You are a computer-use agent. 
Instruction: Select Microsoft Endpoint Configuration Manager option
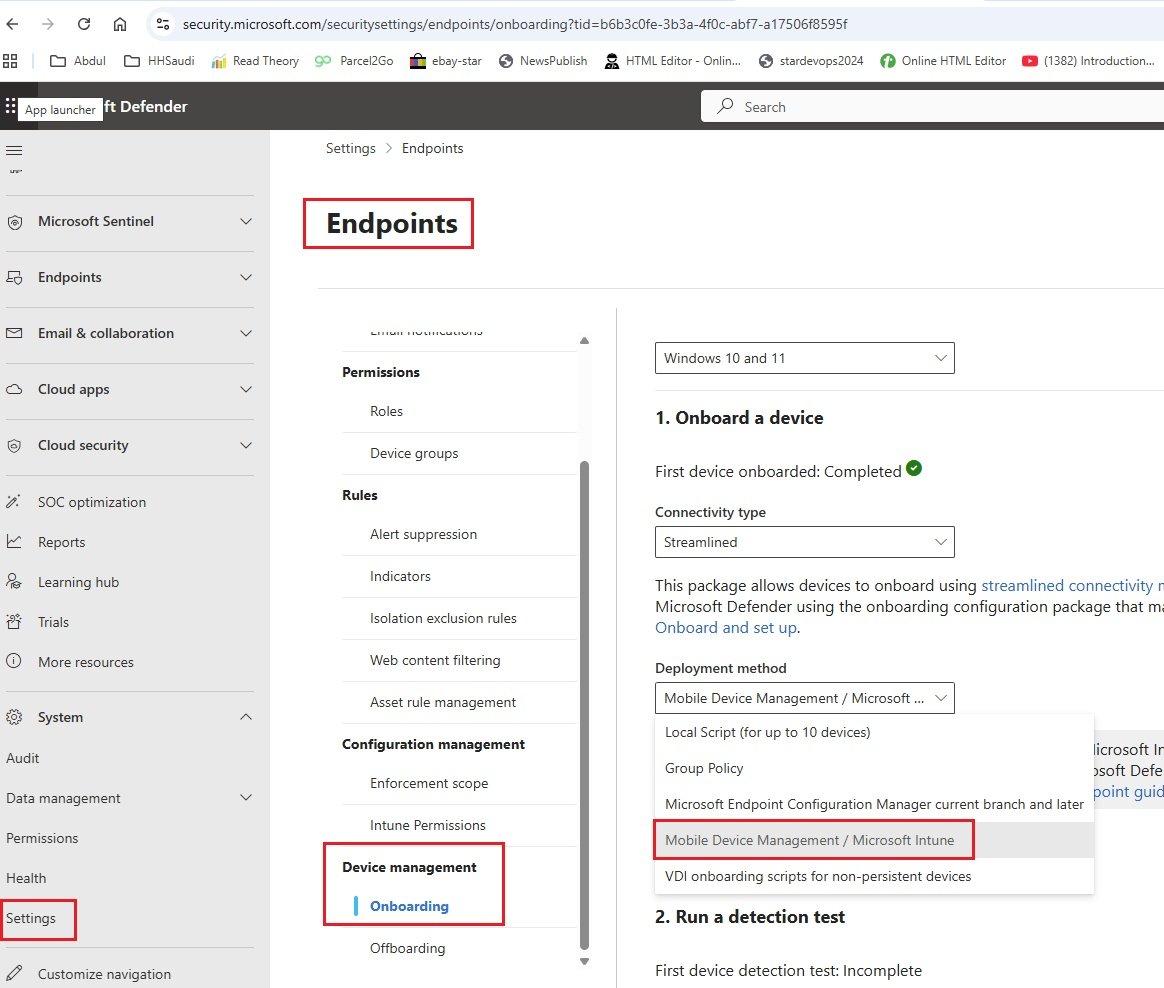point(874,804)
